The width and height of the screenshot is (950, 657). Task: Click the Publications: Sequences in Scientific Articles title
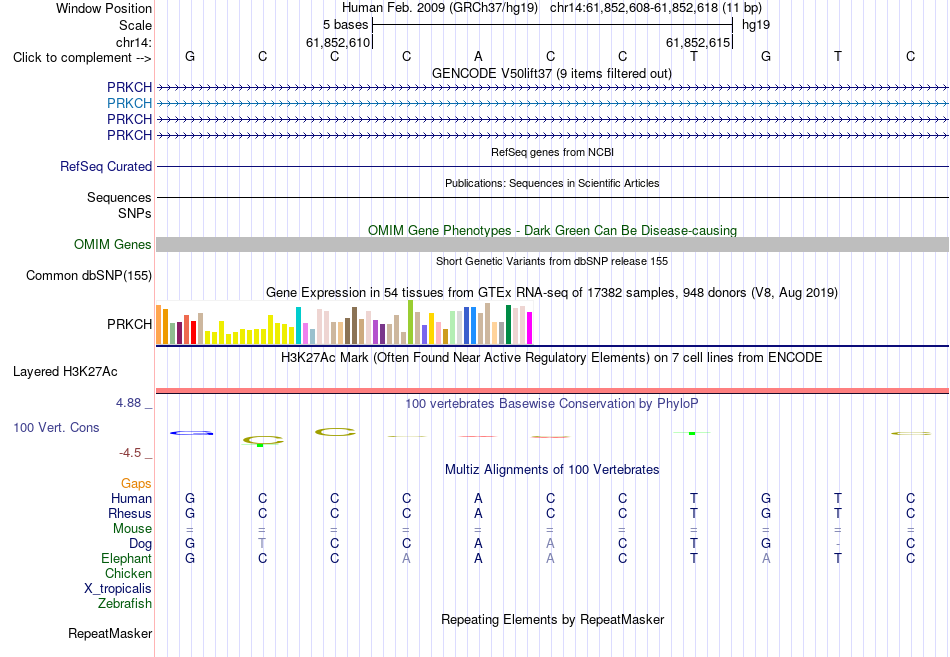click(552, 183)
